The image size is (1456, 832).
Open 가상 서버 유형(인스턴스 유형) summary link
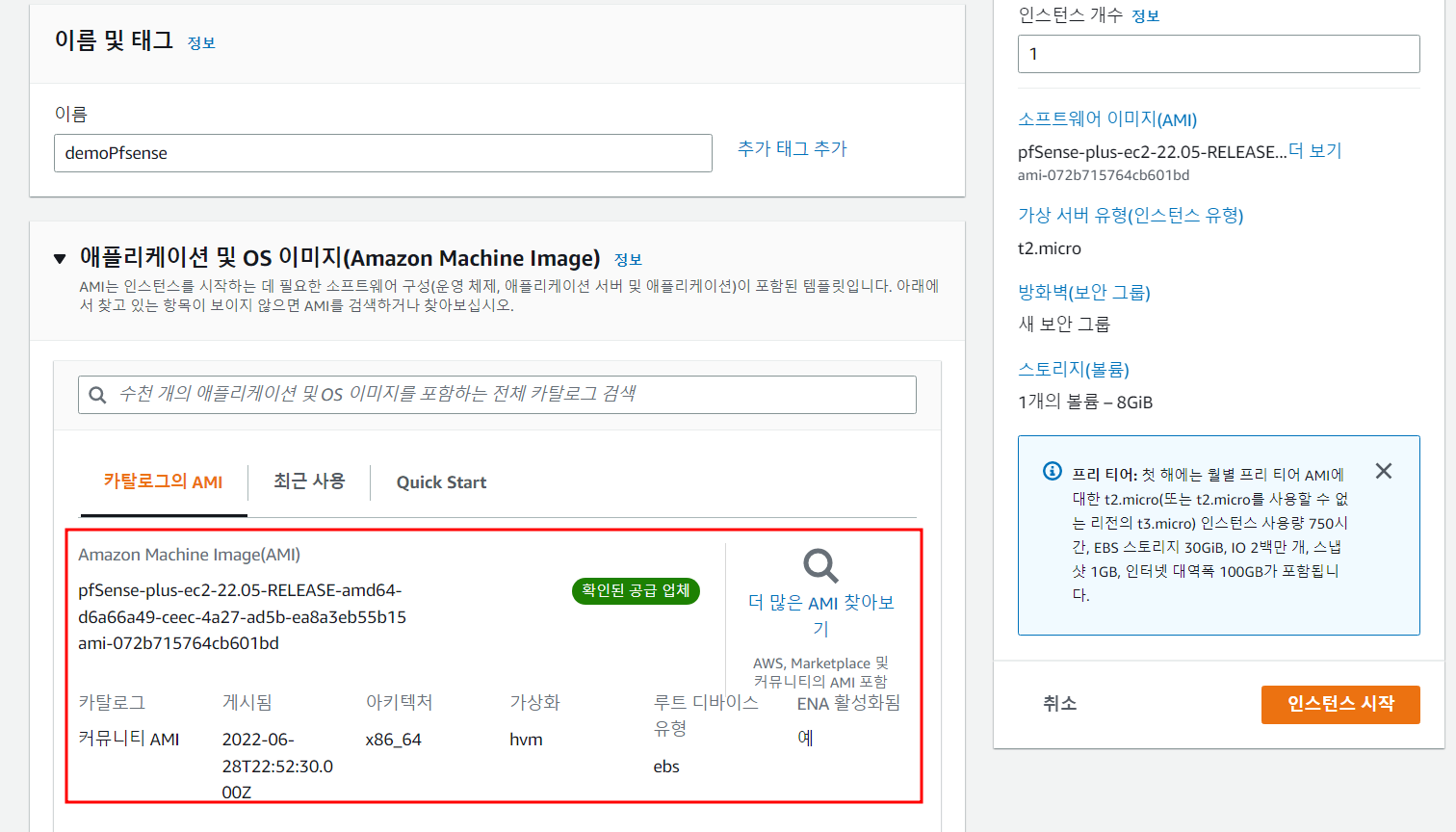coord(1131,216)
